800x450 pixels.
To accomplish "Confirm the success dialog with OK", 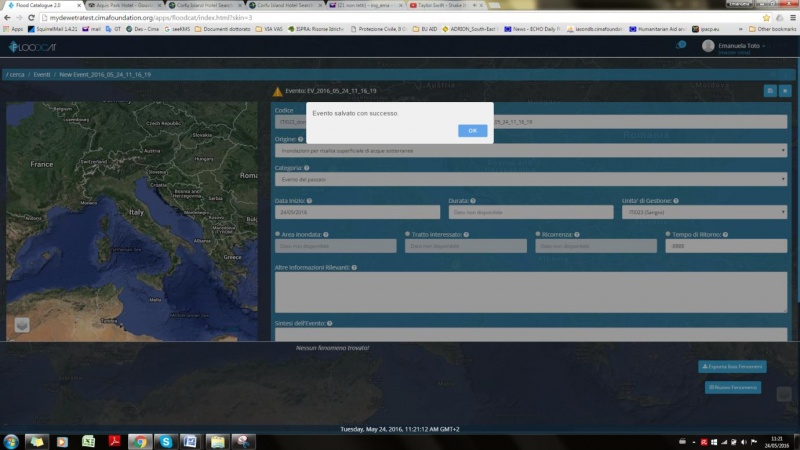I will tap(472, 131).
